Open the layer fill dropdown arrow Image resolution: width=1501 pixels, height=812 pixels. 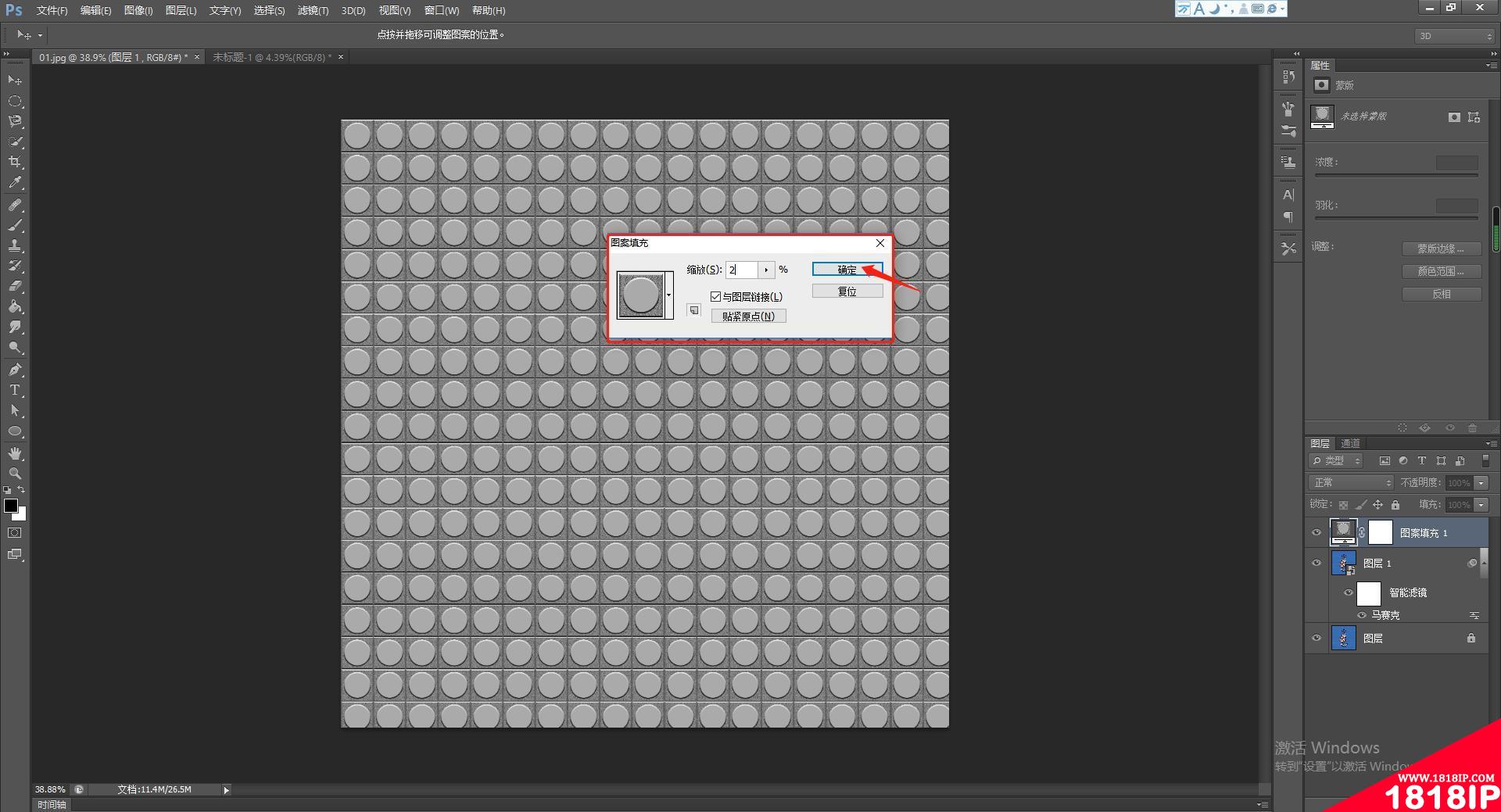point(1481,505)
